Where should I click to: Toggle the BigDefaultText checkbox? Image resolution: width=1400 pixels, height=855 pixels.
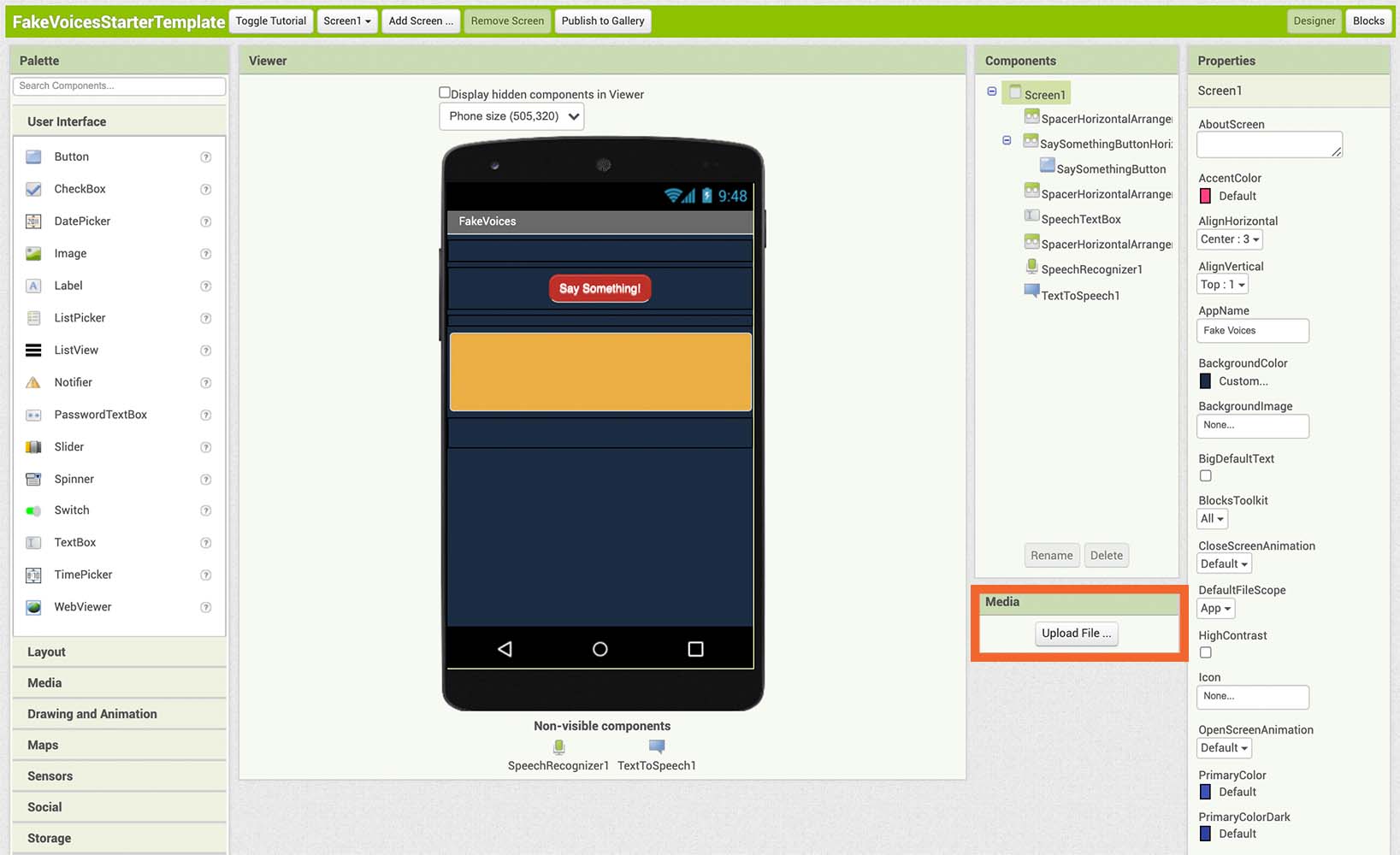pos(1206,476)
